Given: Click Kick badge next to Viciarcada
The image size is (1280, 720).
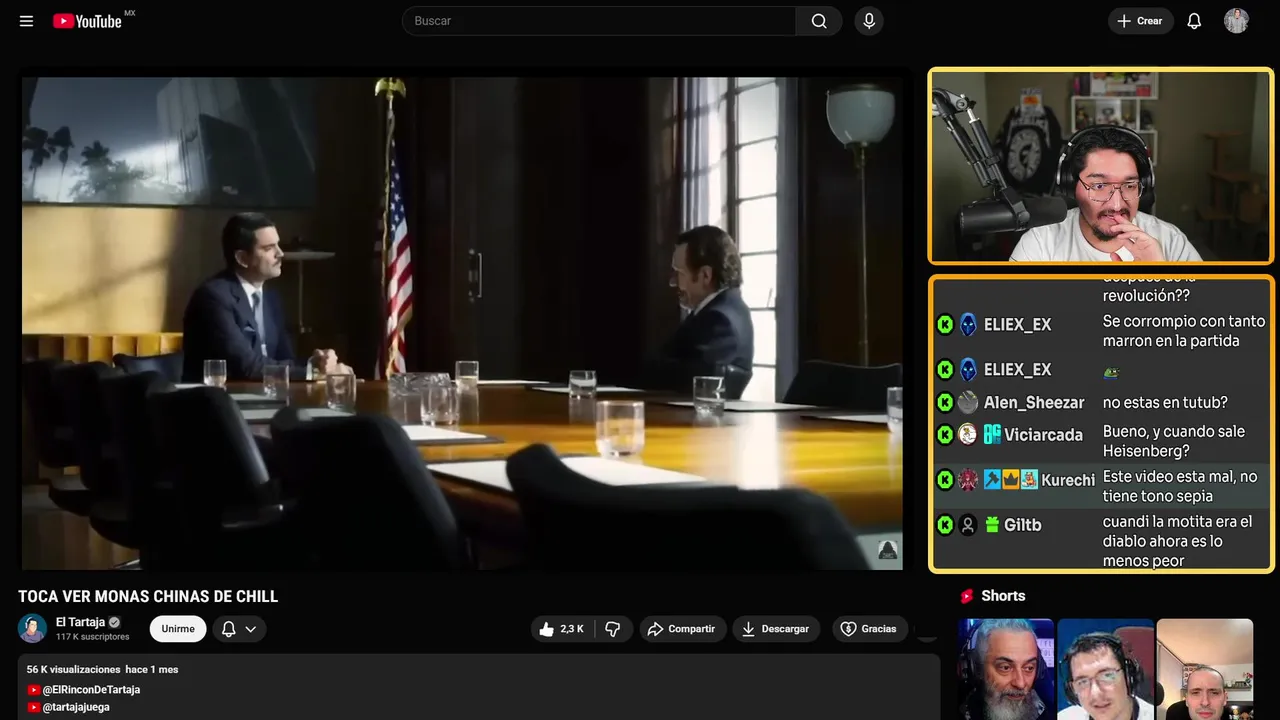Looking at the screenshot, I should click(x=945, y=435).
